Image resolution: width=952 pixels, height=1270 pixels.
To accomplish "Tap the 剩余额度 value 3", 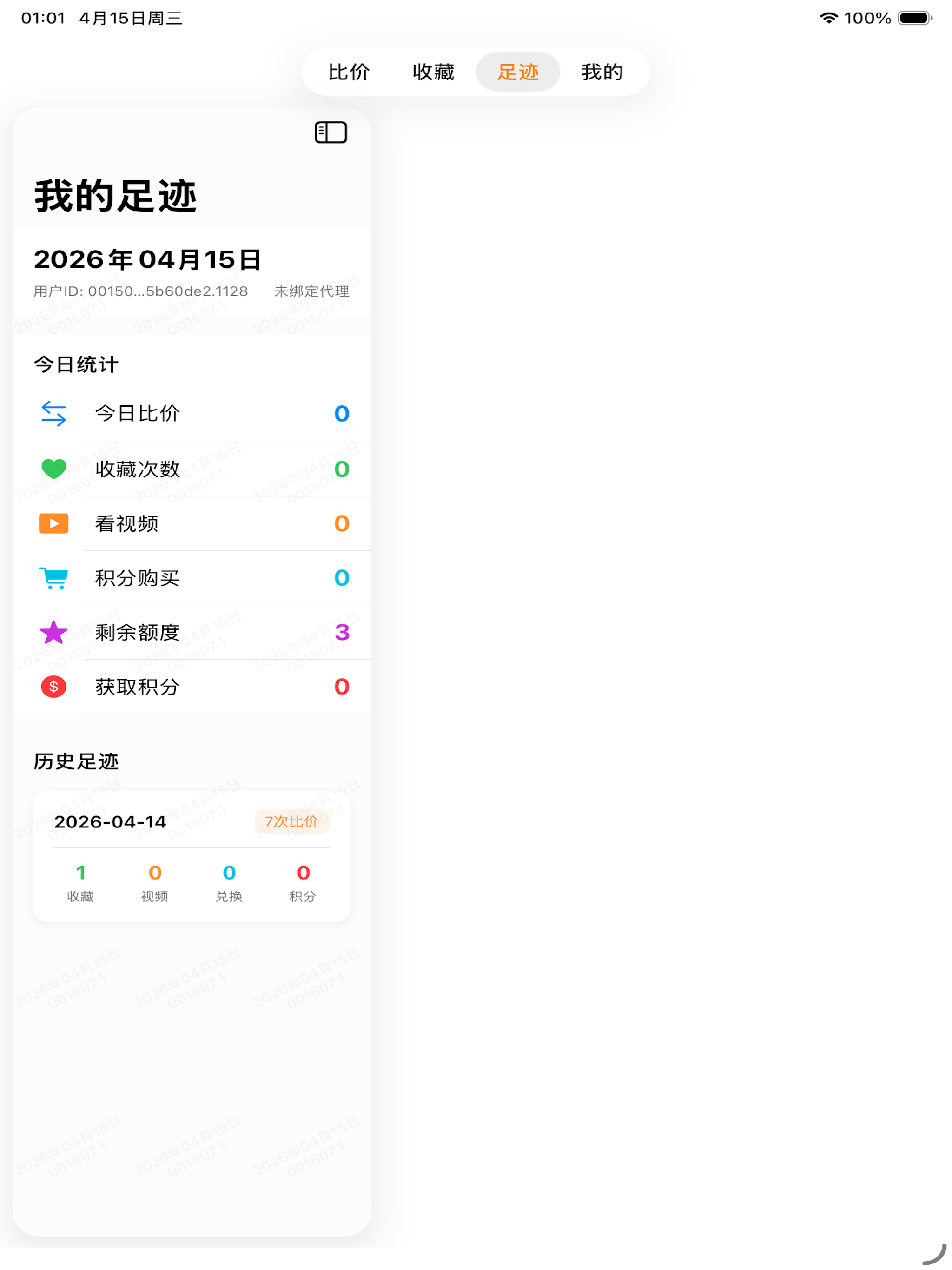I will tap(342, 632).
